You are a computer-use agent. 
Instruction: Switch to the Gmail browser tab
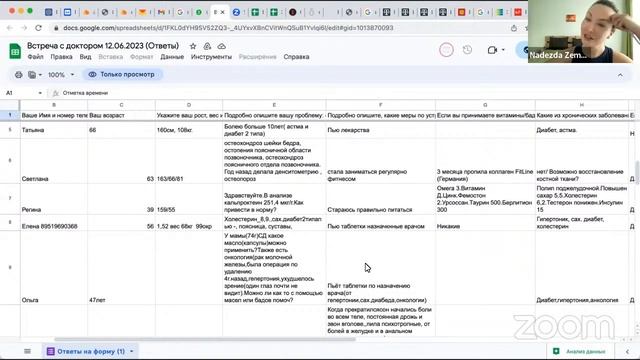point(161,12)
